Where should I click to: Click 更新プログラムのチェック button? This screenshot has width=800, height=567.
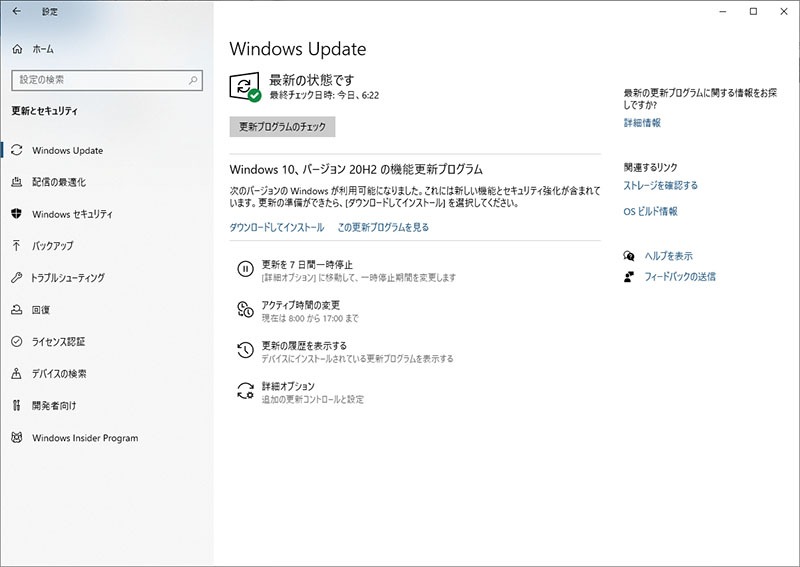tap(282, 127)
